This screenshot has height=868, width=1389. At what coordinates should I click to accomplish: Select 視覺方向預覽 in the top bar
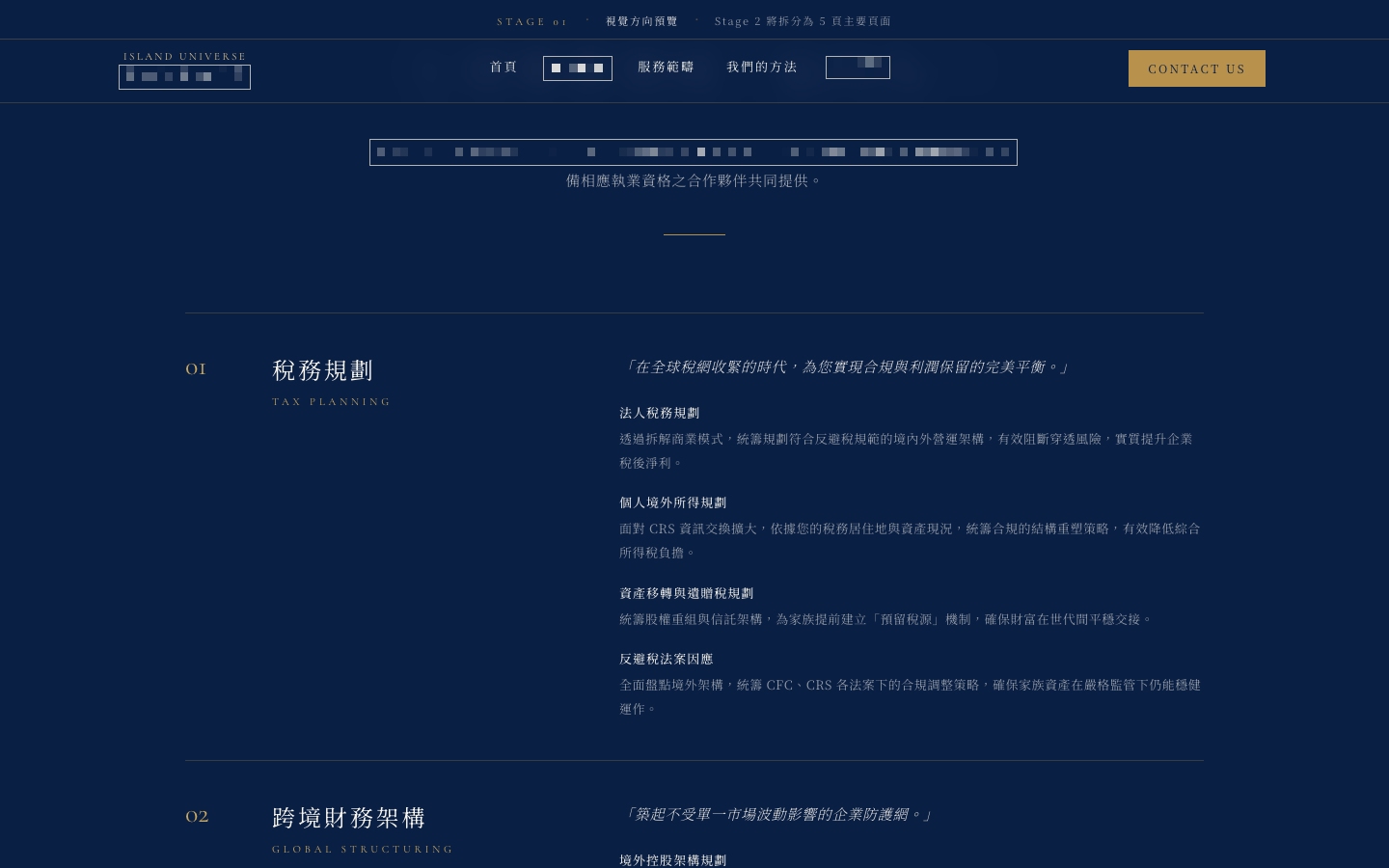point(641,21)
